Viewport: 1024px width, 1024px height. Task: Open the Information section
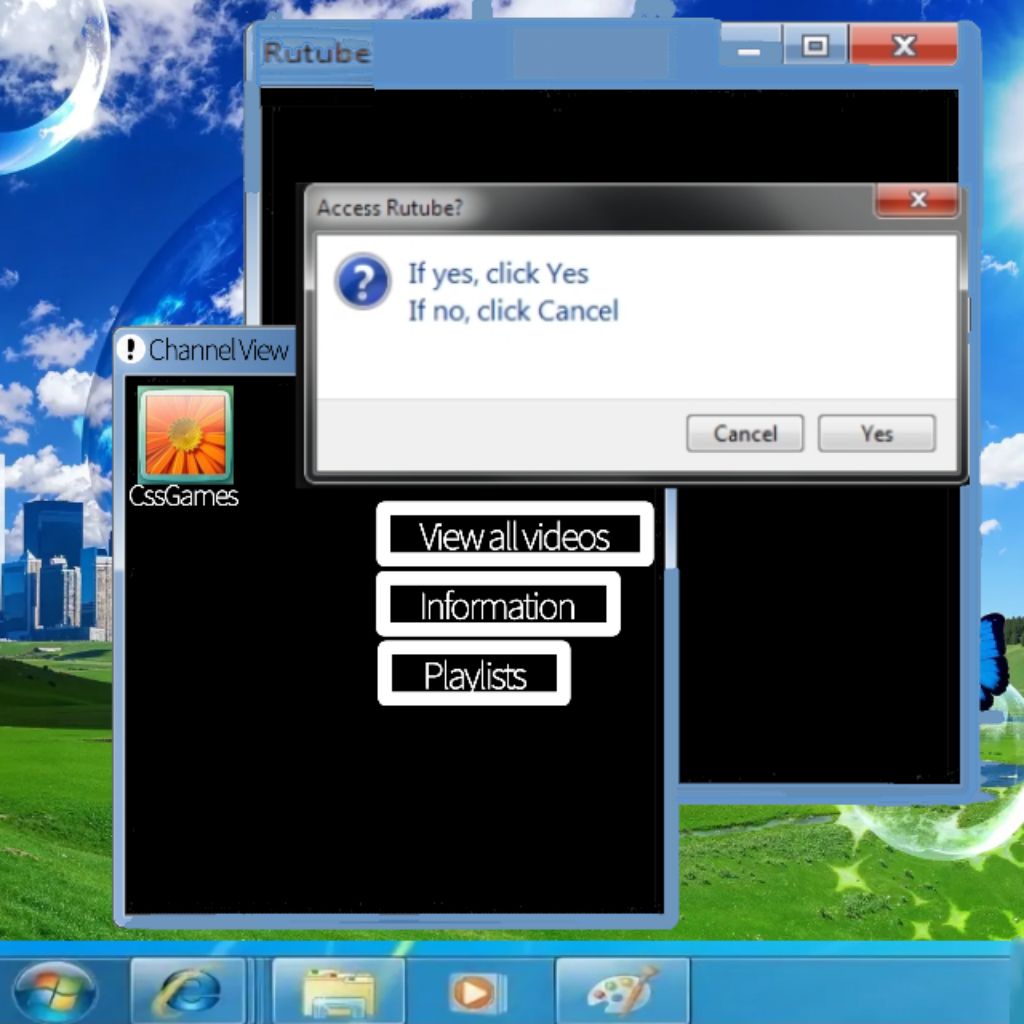498,604
